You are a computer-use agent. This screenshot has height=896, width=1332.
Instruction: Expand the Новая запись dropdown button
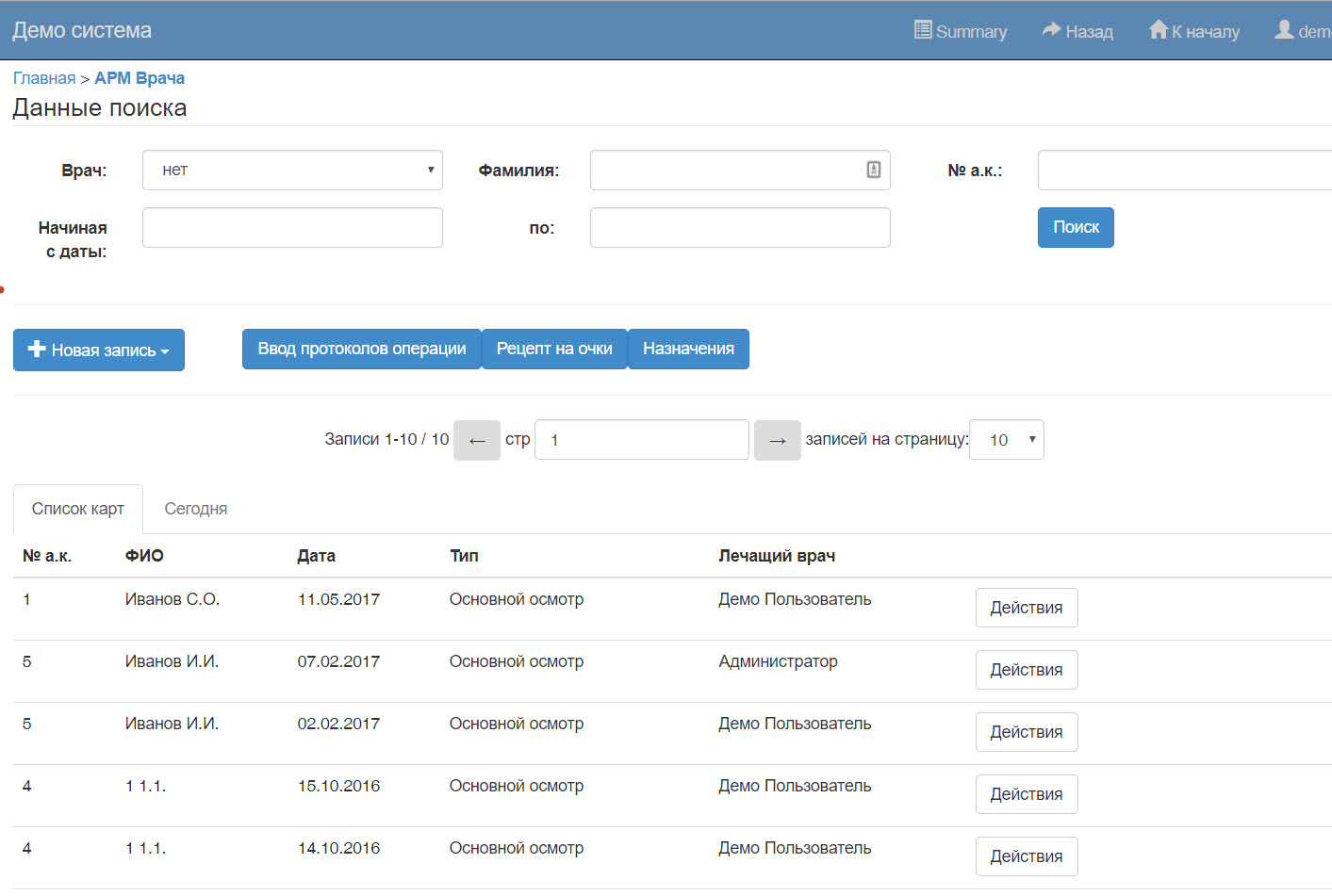click(x=99, y=350)
